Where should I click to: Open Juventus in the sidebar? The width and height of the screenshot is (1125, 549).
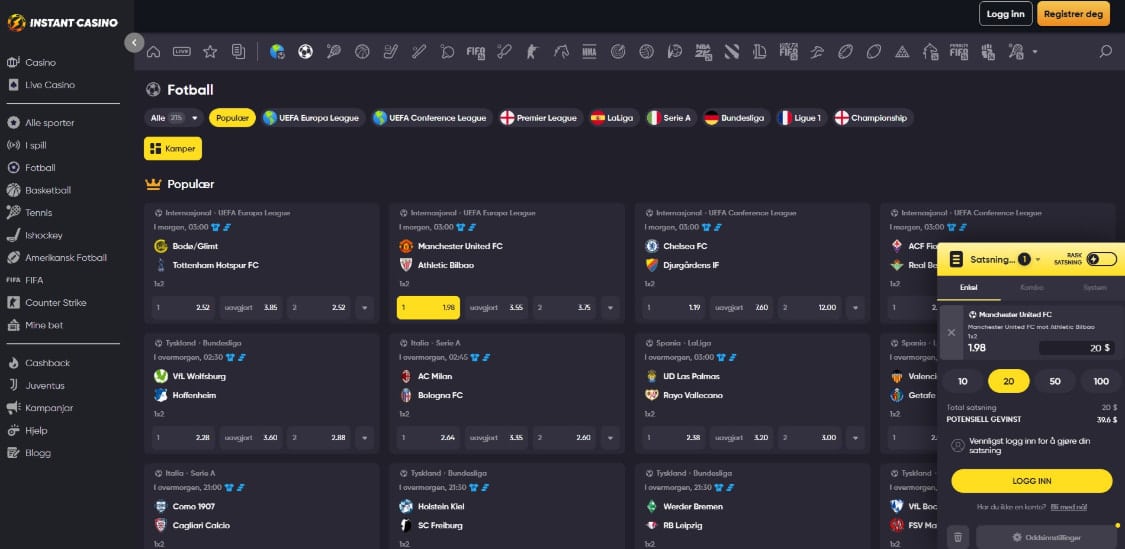(x=44, y=385)
